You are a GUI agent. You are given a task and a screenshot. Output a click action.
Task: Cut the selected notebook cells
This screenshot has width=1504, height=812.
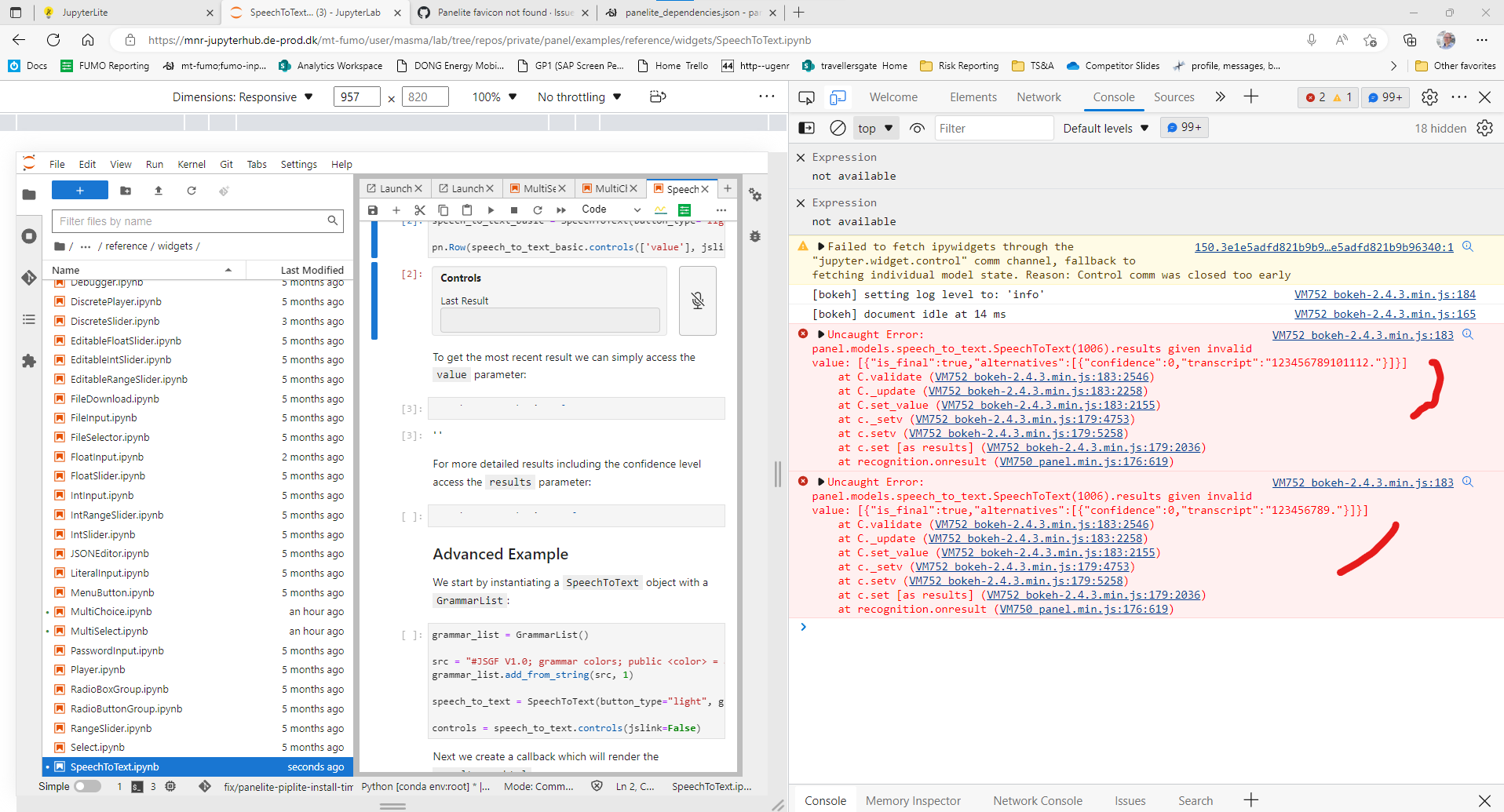[x=420, y=209]
